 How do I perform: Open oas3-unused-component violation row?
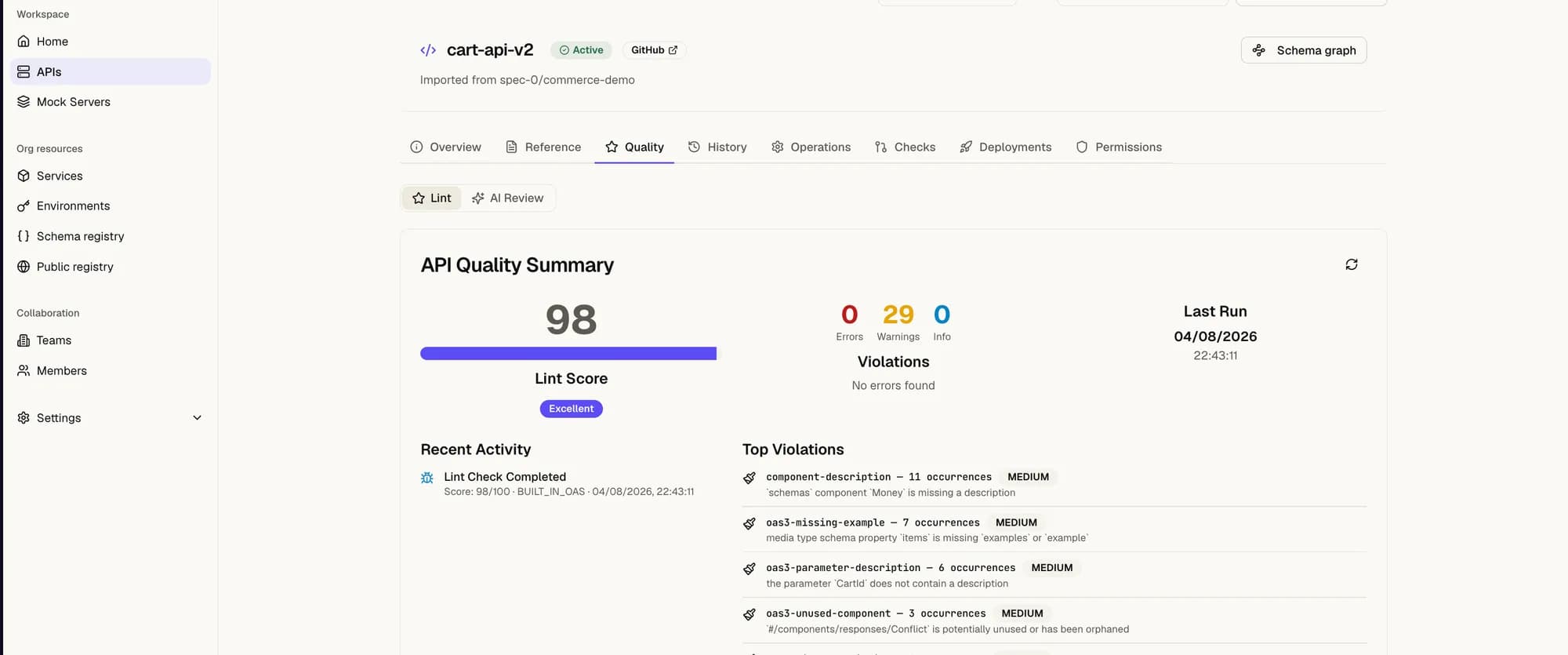pos(1054,620)
